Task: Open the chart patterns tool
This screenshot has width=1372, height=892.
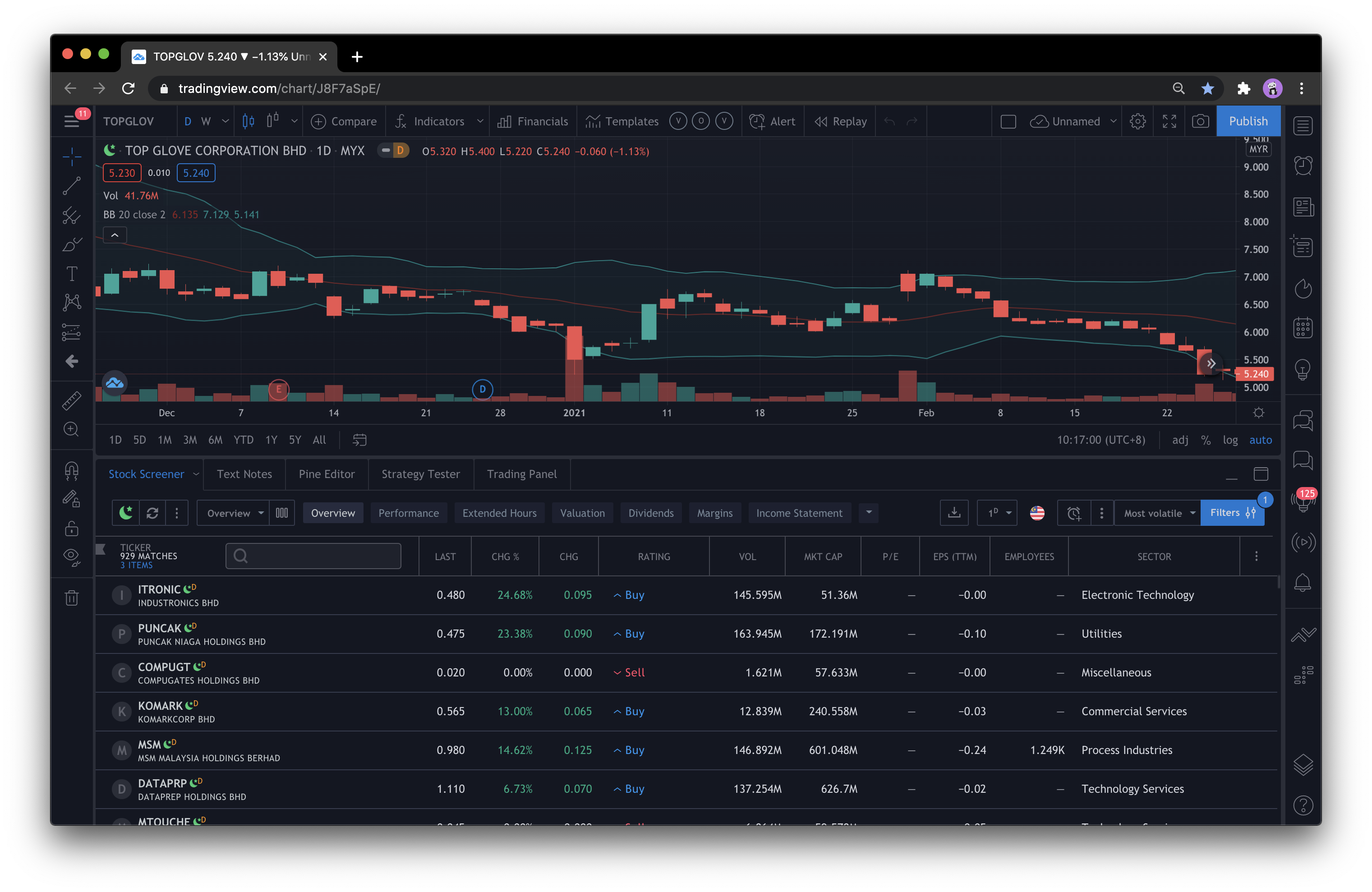Action: click(x=71, y=303)
